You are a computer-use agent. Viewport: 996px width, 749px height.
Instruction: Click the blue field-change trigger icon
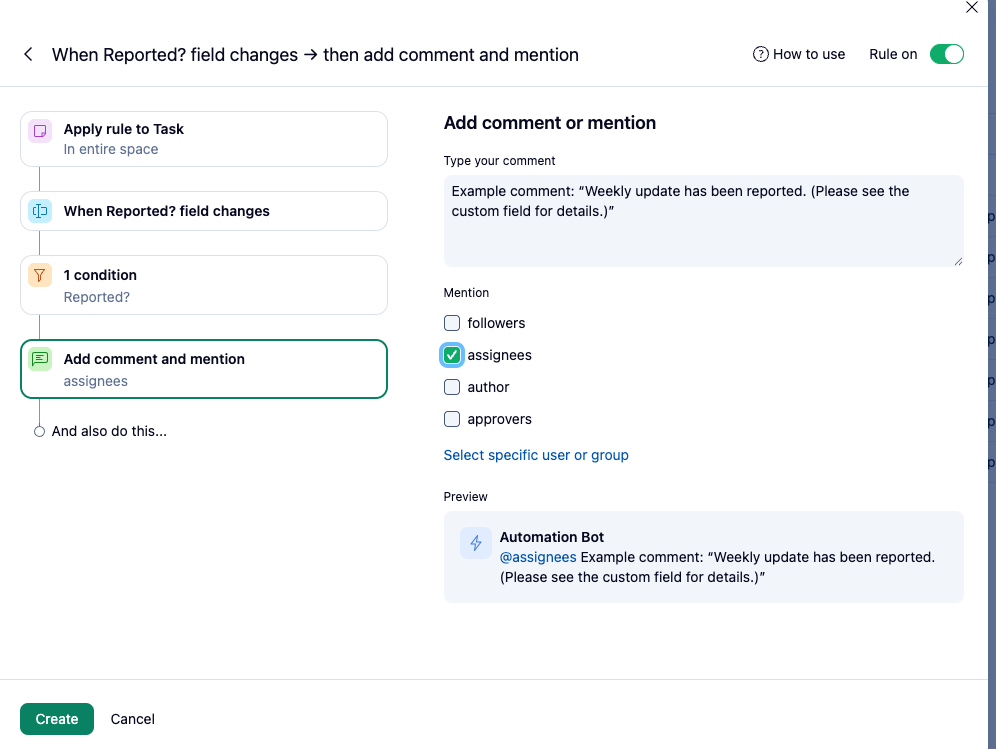(x=40, y=211)
